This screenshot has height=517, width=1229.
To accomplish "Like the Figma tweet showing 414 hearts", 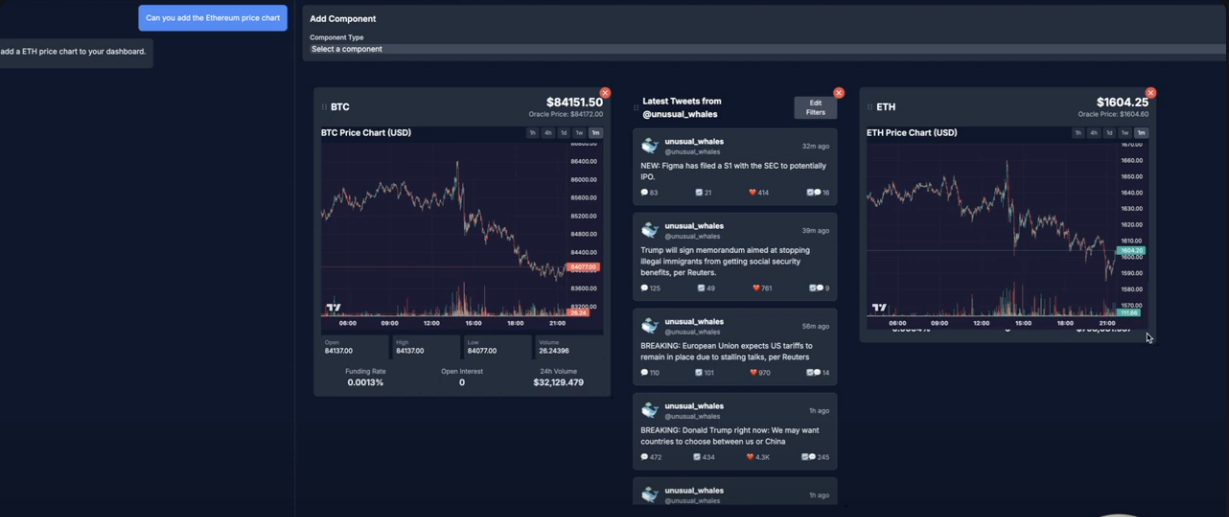I will tap(753, 192).
